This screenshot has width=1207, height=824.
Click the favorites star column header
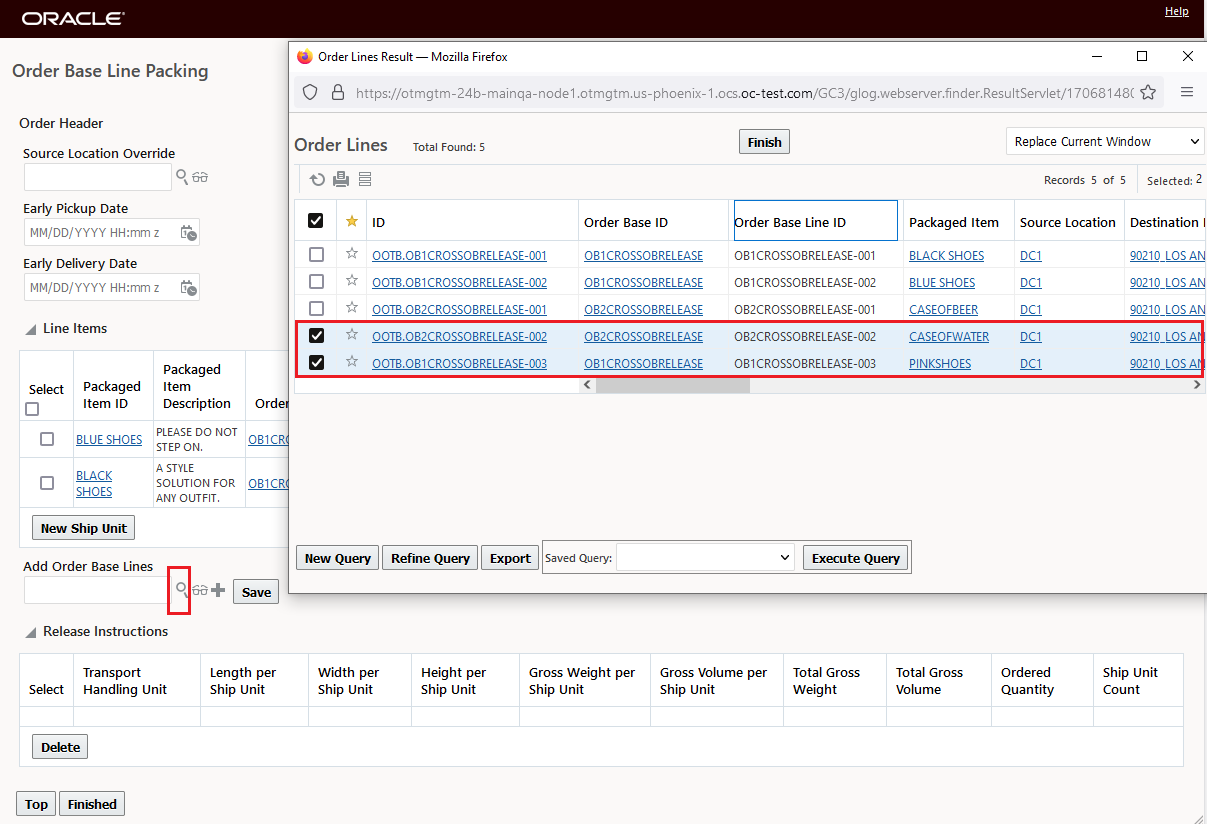click(351, 222)
